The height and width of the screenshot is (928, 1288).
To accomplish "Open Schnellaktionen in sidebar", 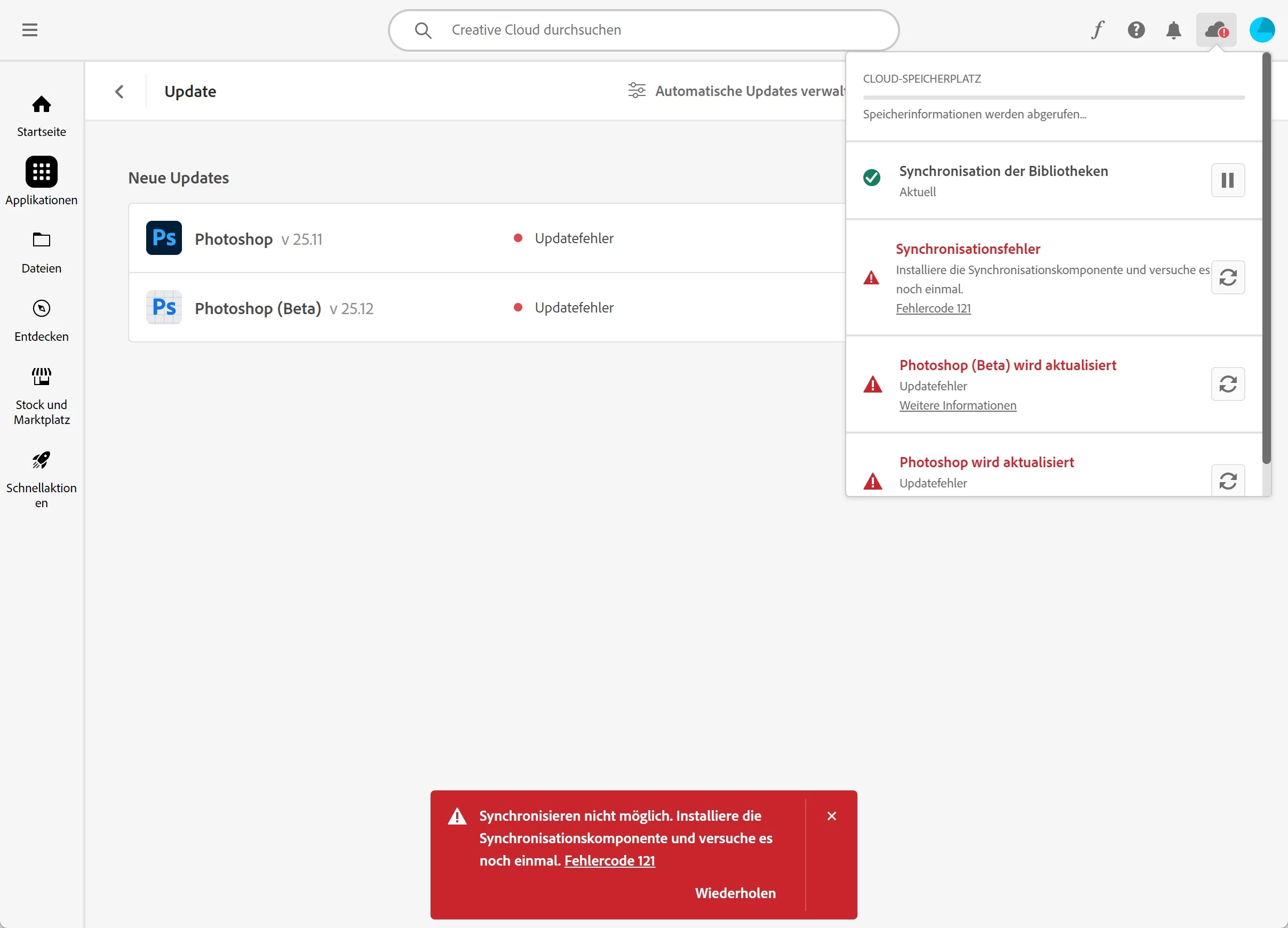I will [x=41, y=479].
